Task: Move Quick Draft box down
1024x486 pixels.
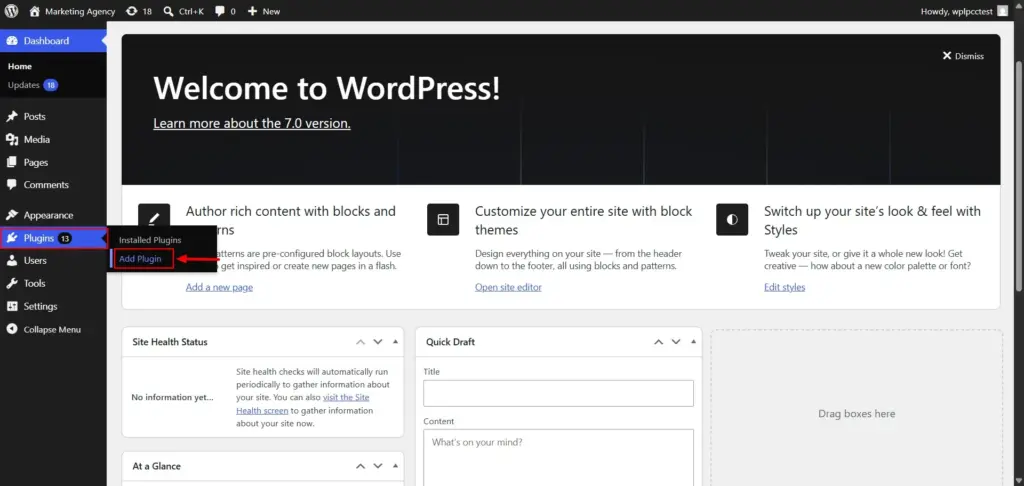Action: click(x=676, y=342)
